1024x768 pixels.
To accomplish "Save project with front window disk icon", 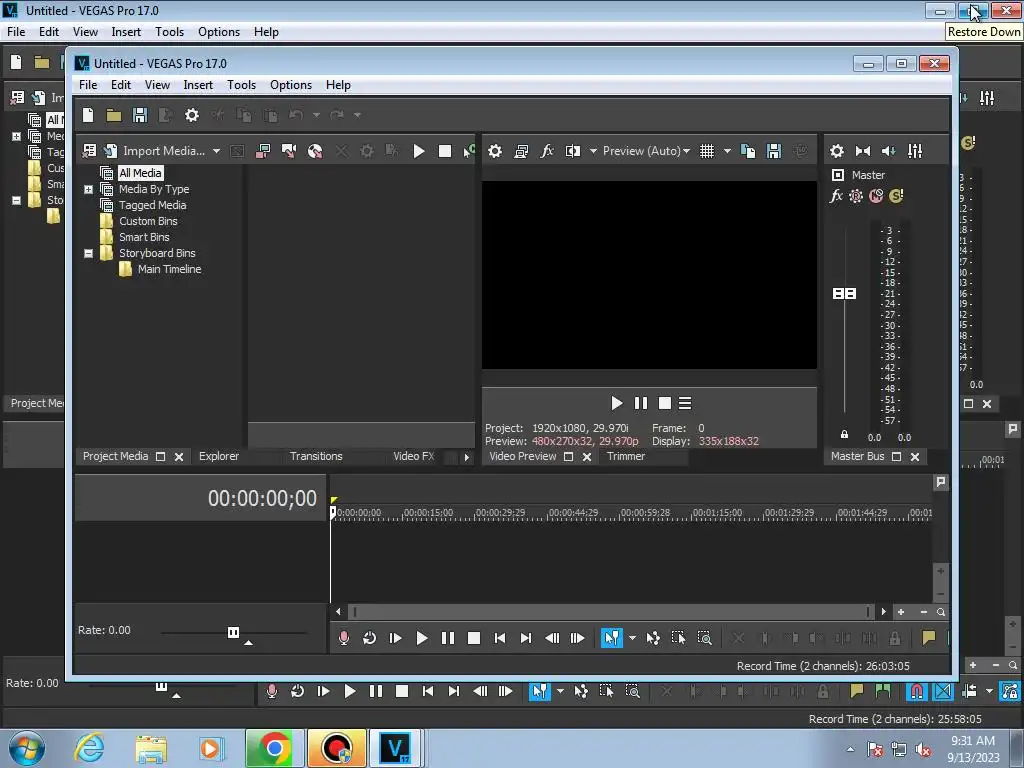I will pyautogui.click(x=140, y=116).
